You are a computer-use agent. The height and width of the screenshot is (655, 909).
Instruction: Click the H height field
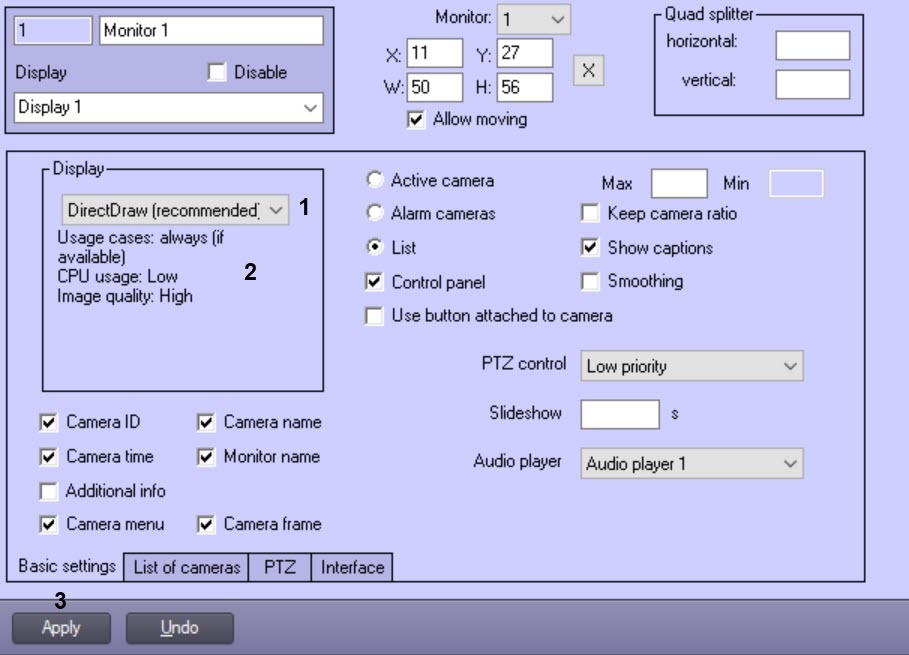click(x=525, y=87)
